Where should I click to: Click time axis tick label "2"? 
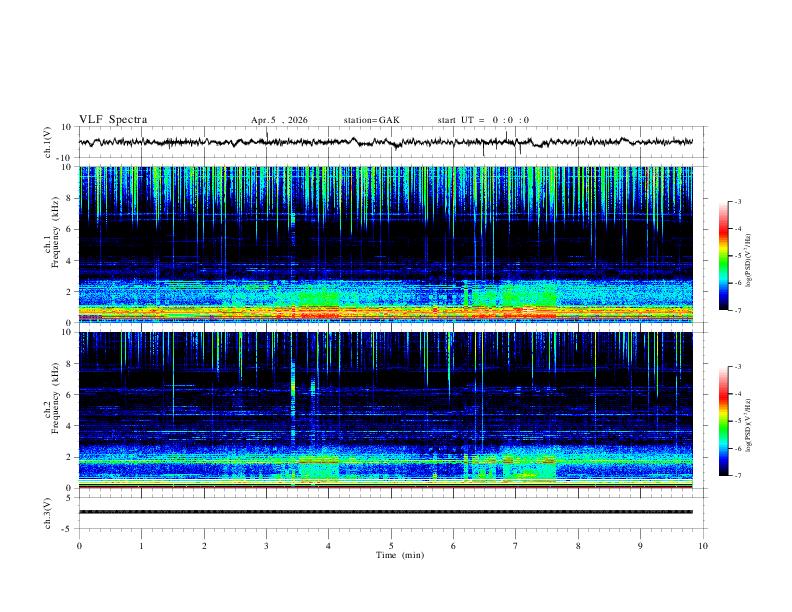[204, 546]
